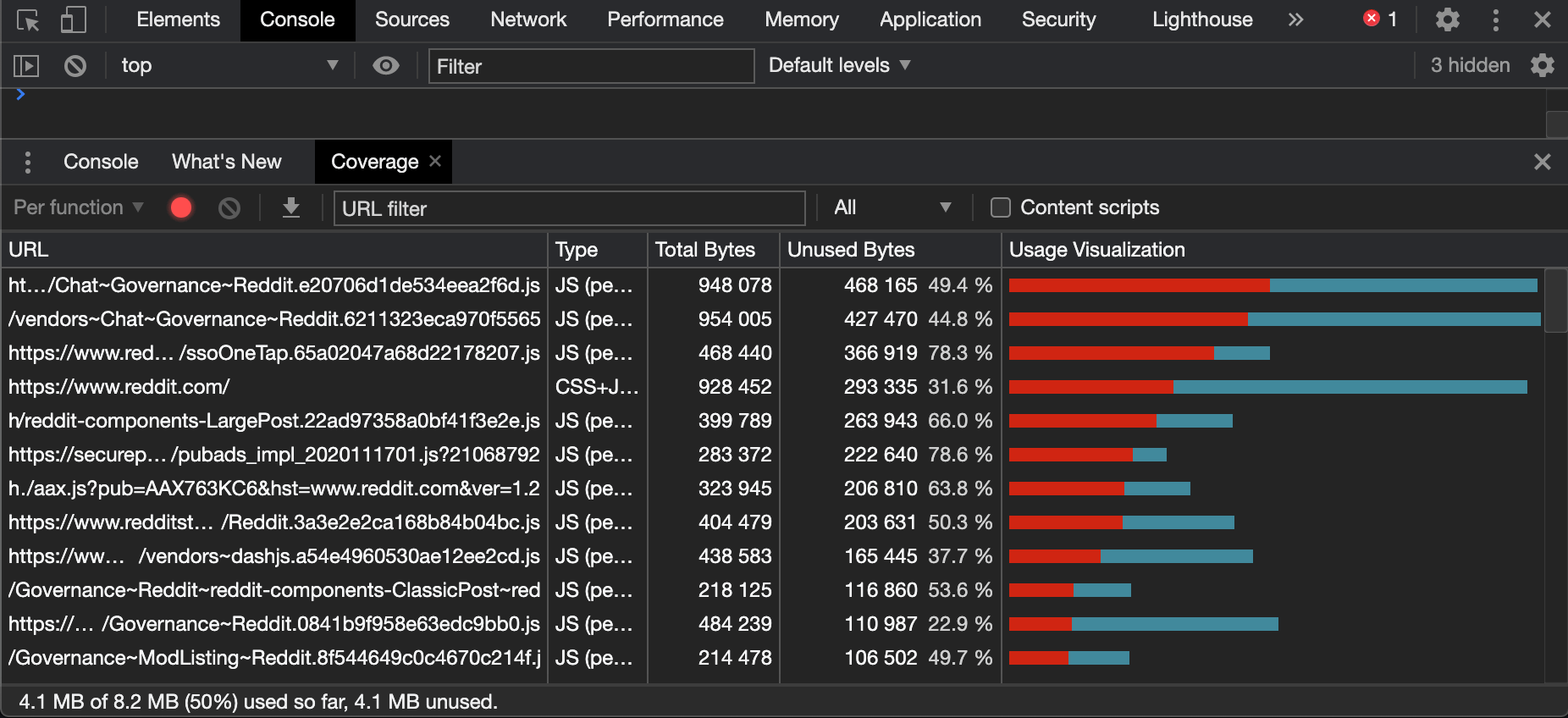Image resolution: width=1568 pixels, height=718 pixels.
Task: Open the DevTools main settings gear
Action: click(1448, 19)
